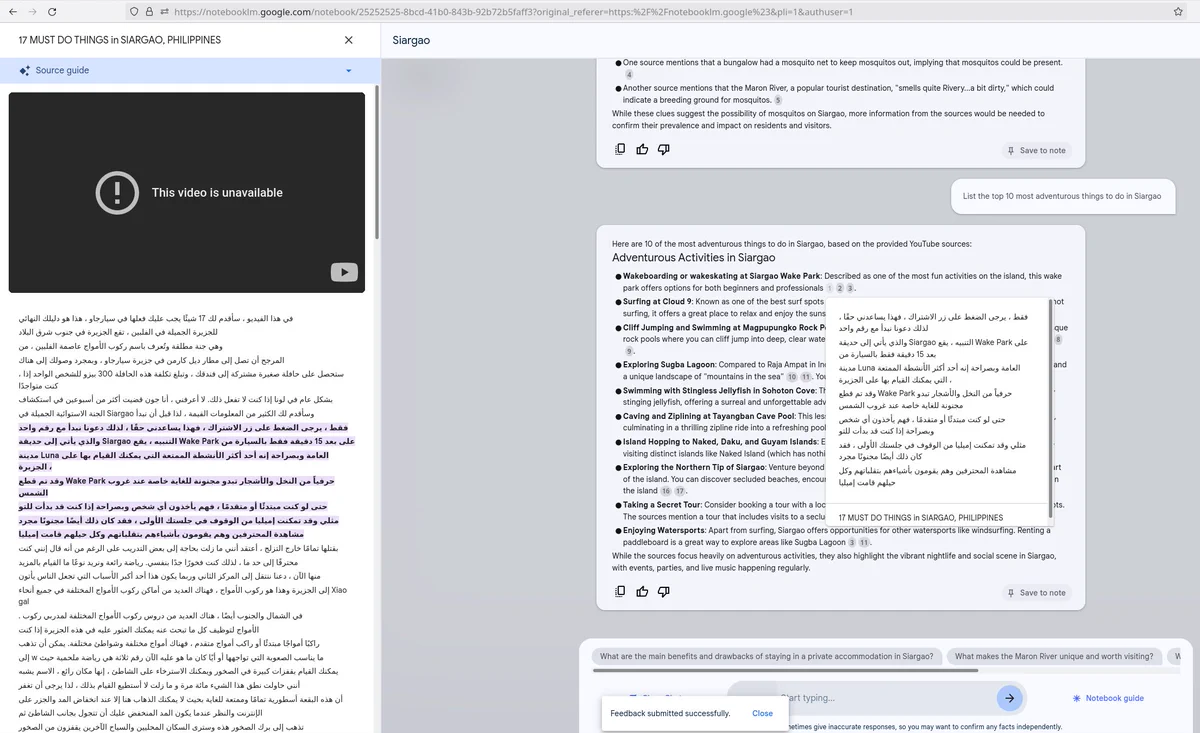1200x733 pixels.
Task: Go back using browser back arrow
Action: pyautogui.click(x=13, y=11)
